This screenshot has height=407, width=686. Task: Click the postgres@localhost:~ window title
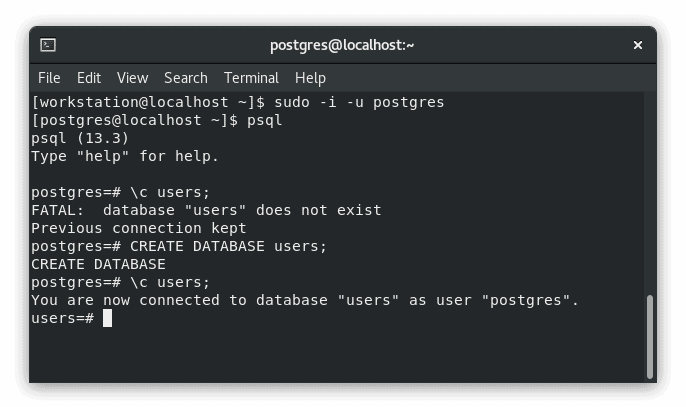point(342,45)
